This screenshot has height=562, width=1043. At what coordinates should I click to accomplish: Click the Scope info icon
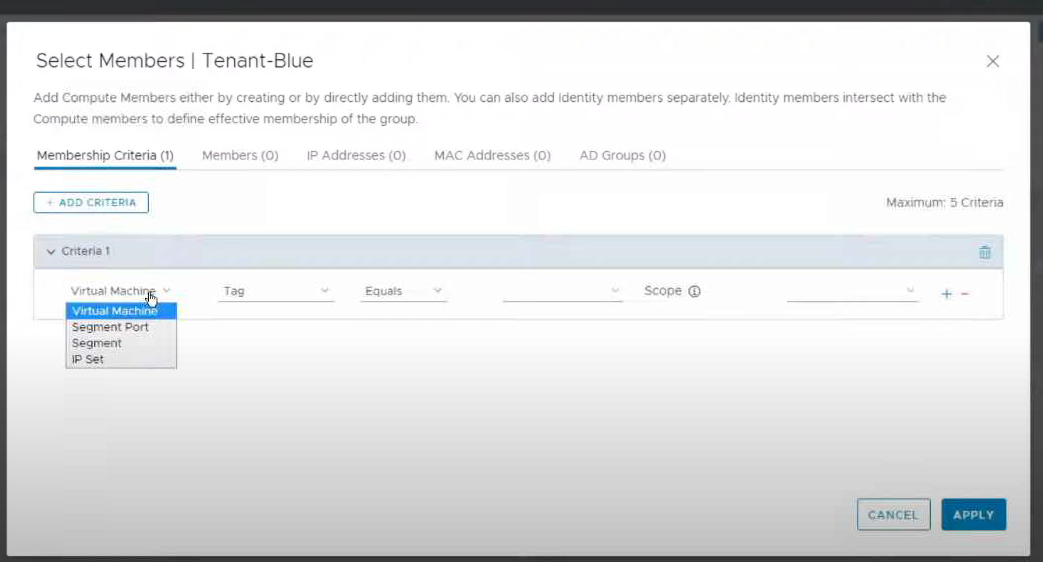(x=694, y=291)
